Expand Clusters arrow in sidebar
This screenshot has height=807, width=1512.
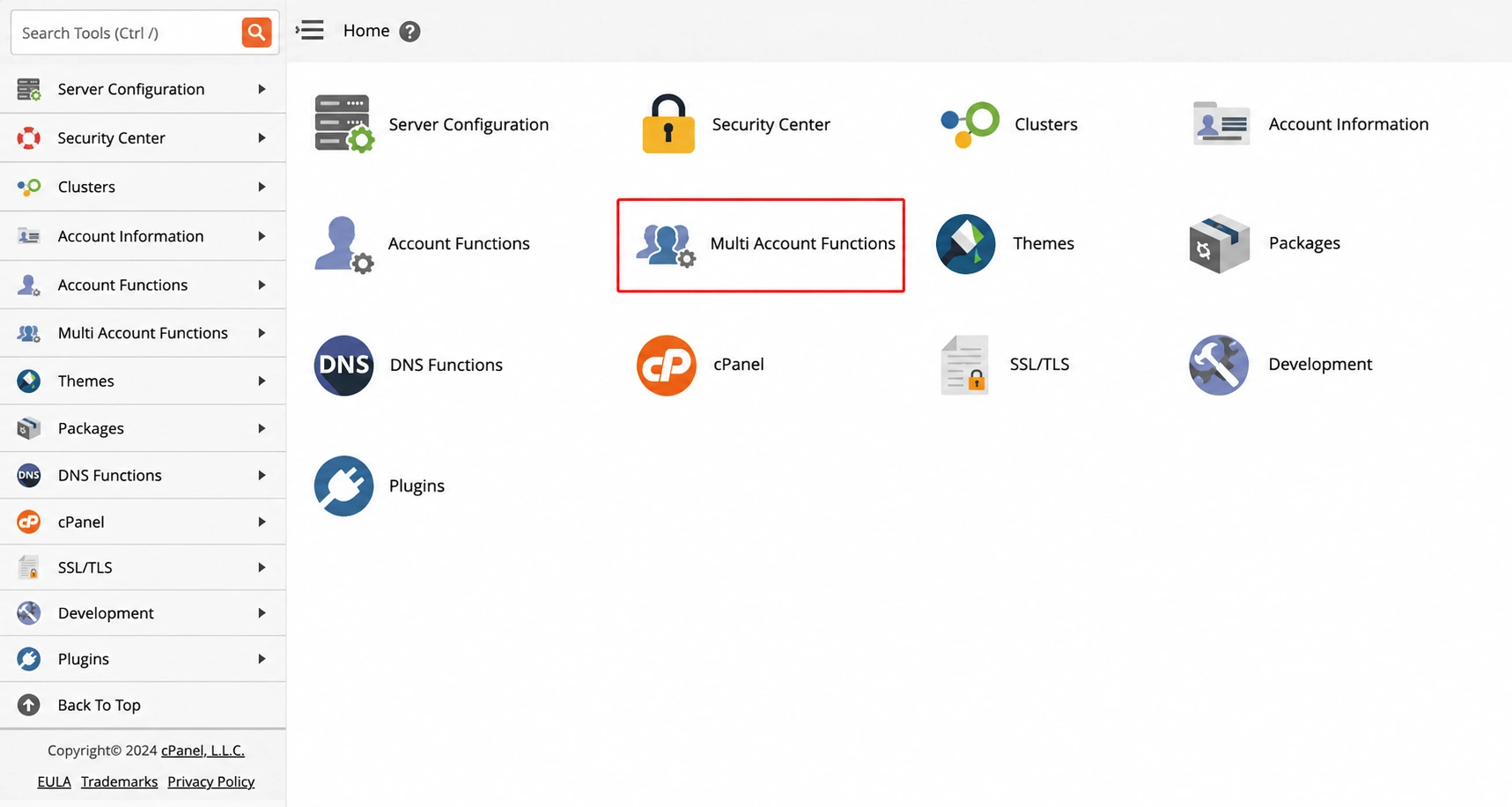point(262,187)
